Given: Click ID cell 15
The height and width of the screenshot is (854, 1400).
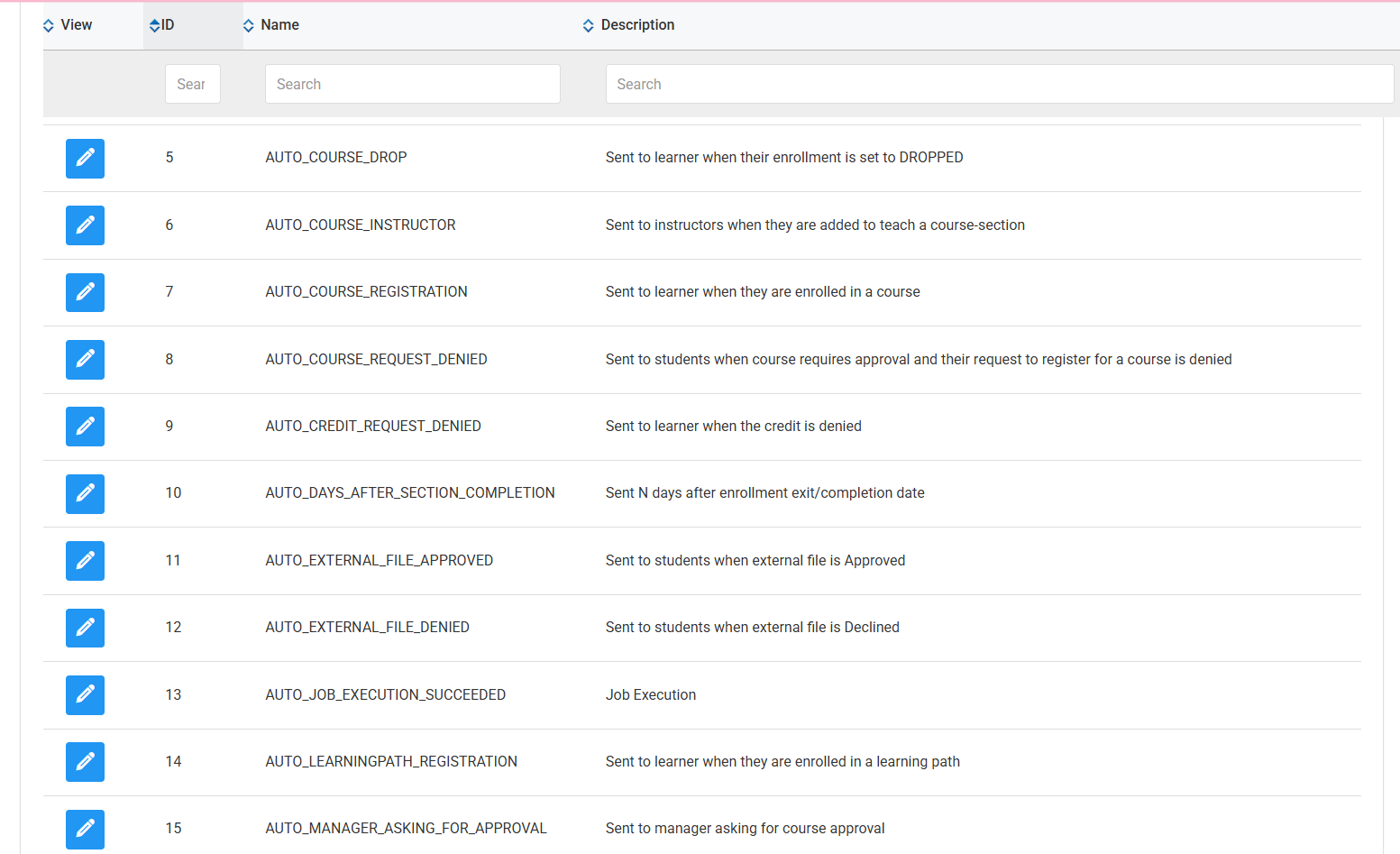Looking at the screenshot, I should tap(173, 829).
